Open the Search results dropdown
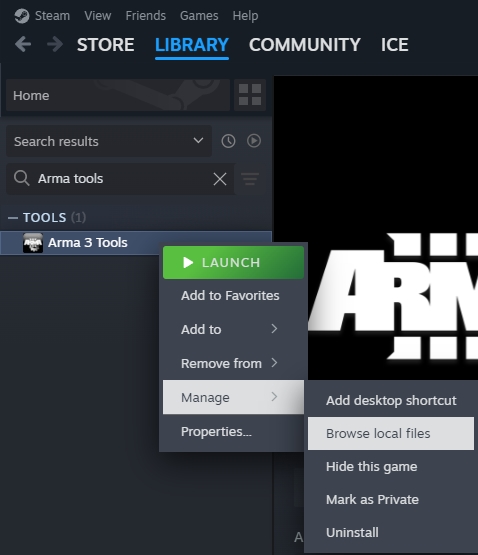Screen dimensions: 478x555 [x=109, y=141]
